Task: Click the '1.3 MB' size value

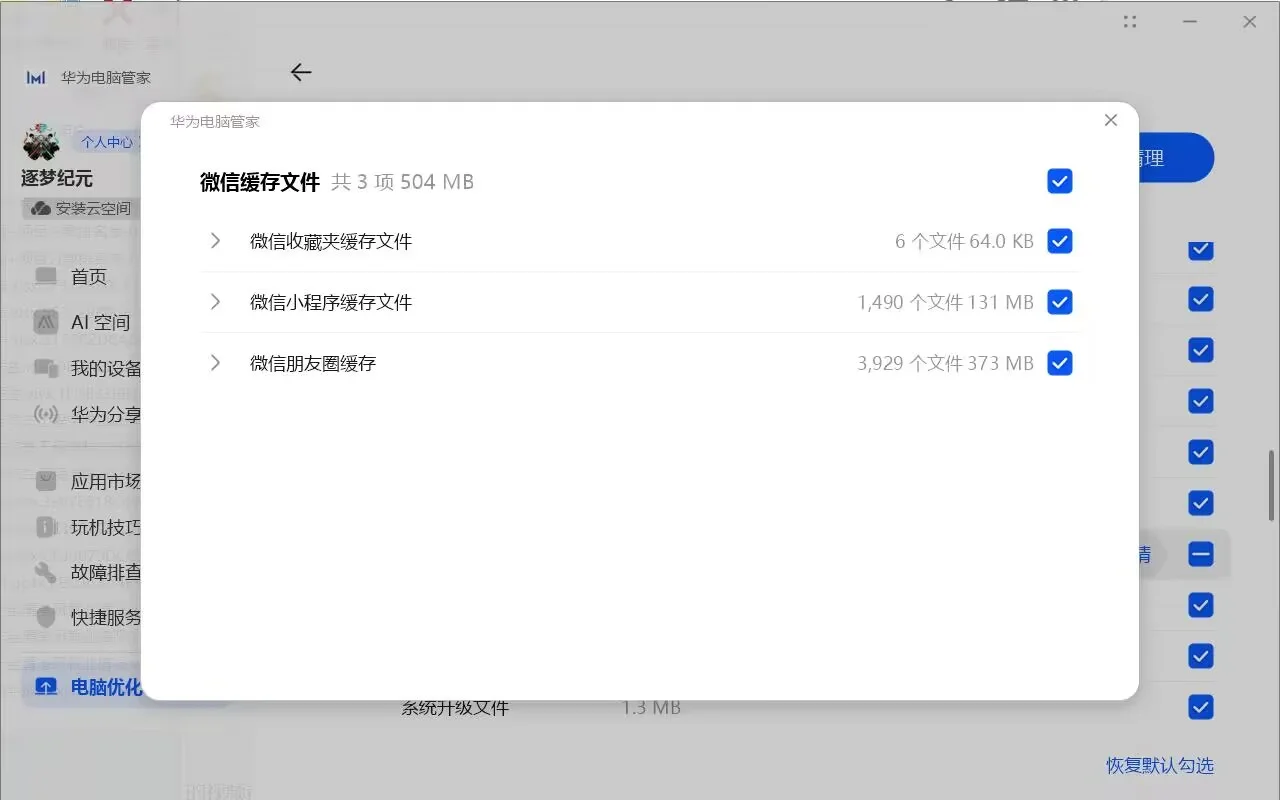Action: coord(651,708)
